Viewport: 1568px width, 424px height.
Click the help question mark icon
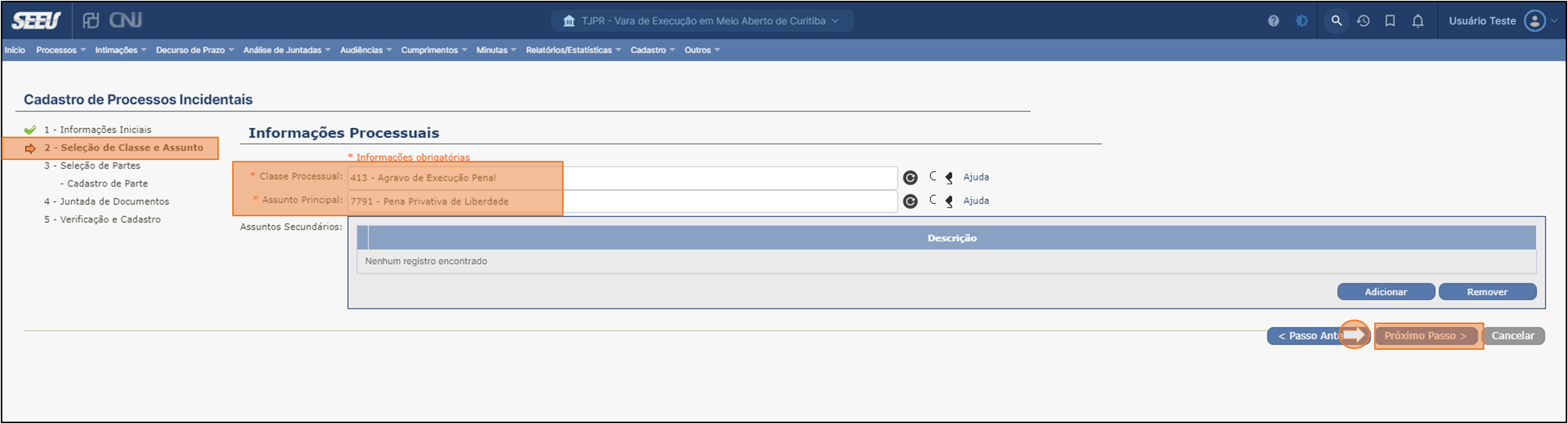pos(1273,21)
